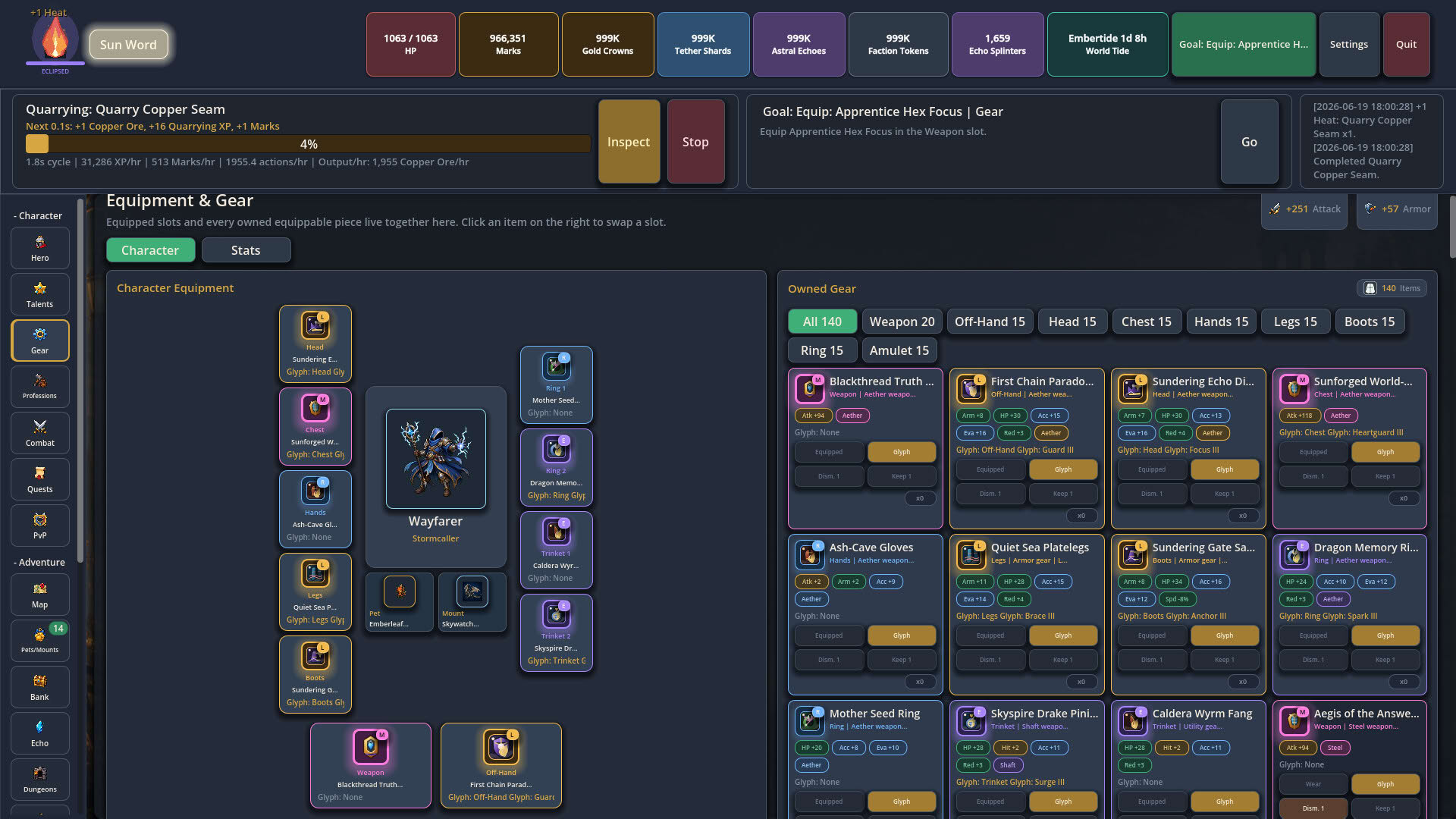The height and width of the screenshot is (819, 1456).
Task: Open the Professions sidebar icon
Action: click(x=40, y=387)
